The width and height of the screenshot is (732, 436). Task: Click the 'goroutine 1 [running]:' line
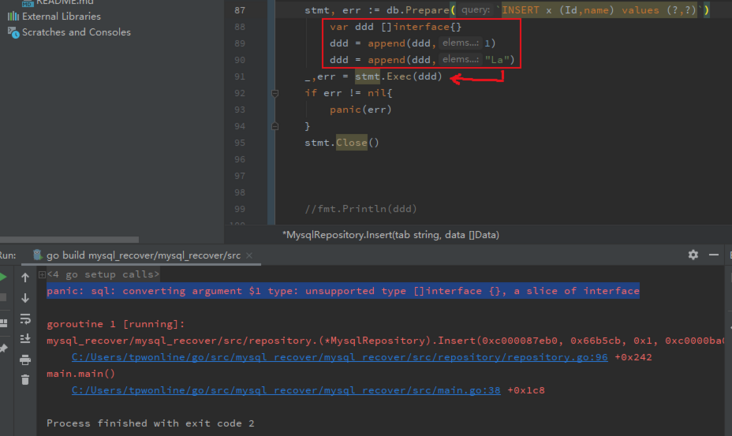coord(115,324)
